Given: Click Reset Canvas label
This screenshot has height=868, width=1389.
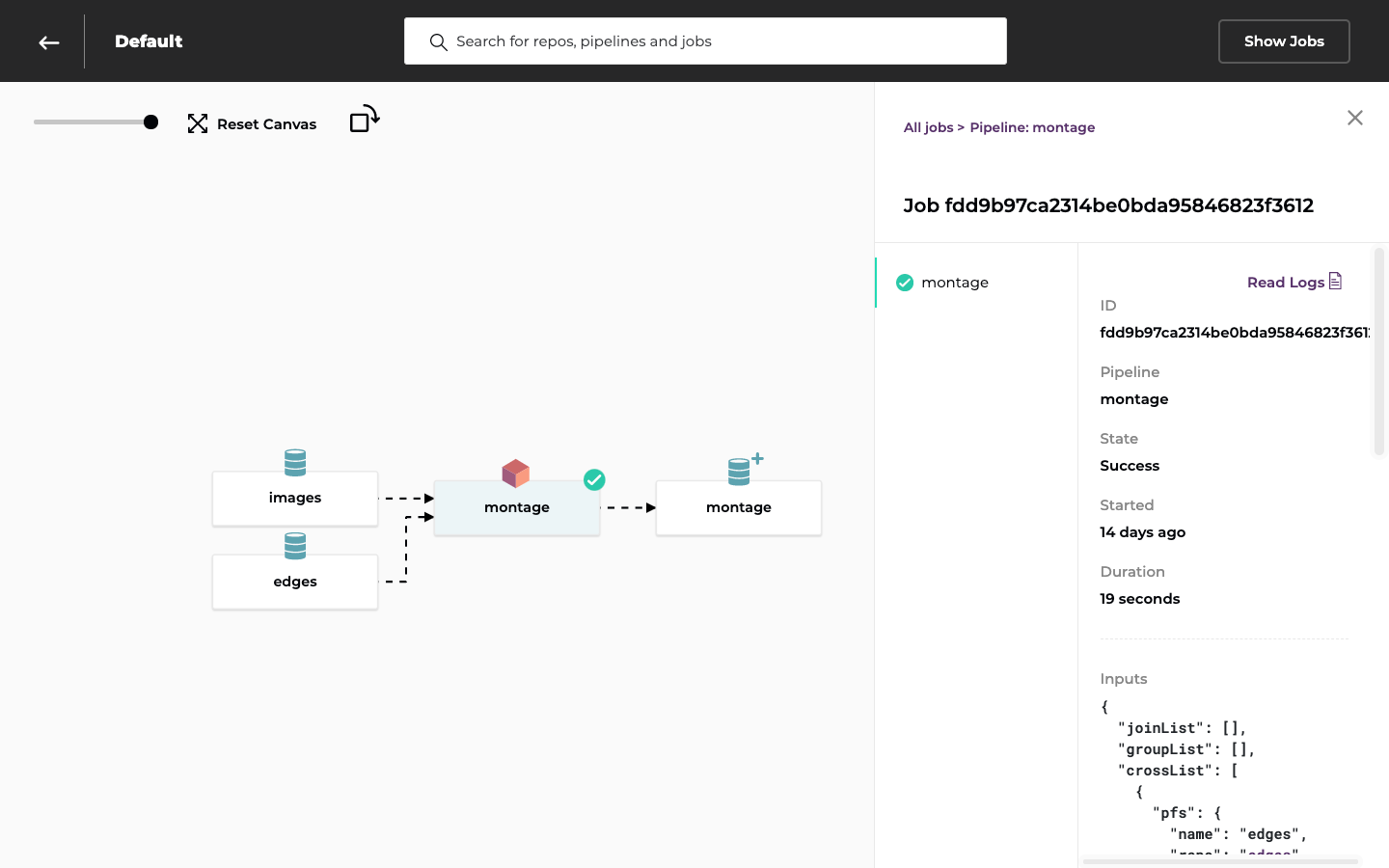Looking at the screenshot, I should pos(266,124).
